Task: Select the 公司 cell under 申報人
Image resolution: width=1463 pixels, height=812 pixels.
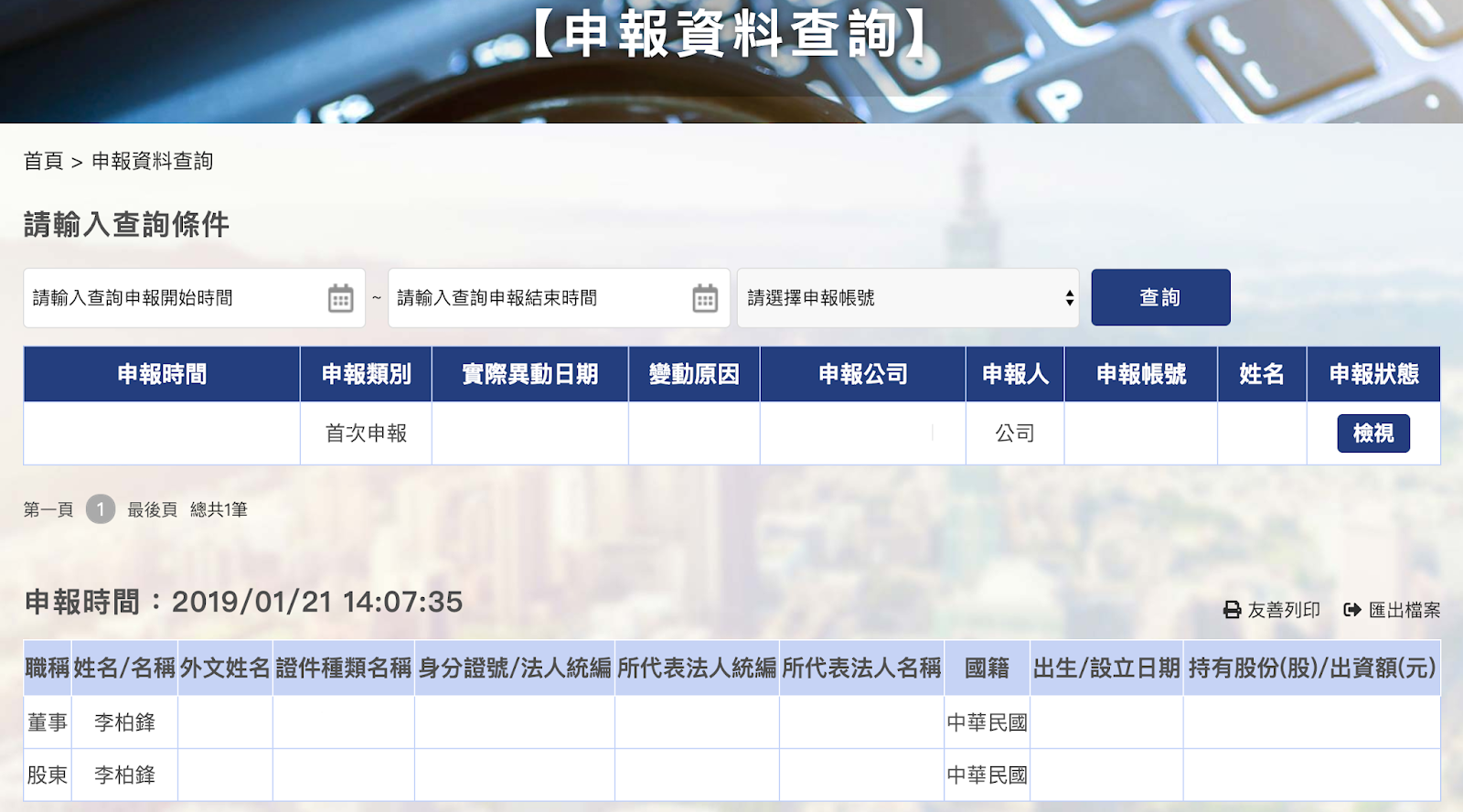Action: coord(1015,433)
